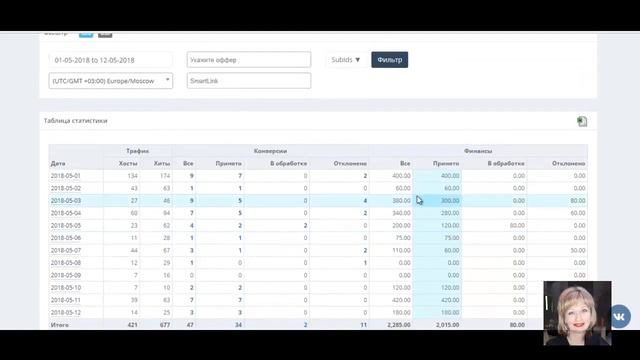Image resolution: width=640 pixels, height=360 pixels.
Task: Select the 2018-05-06 date cell
Action: point(66,238)
